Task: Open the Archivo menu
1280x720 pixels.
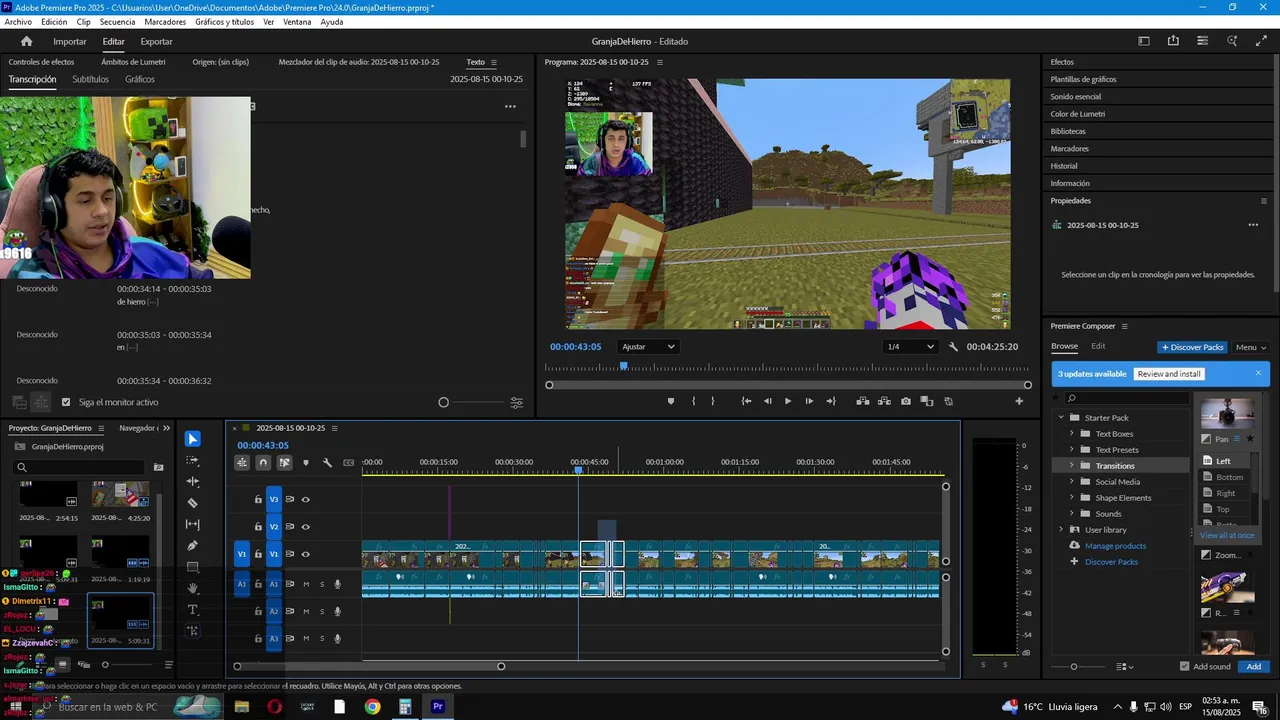Action: click(18, 22)
